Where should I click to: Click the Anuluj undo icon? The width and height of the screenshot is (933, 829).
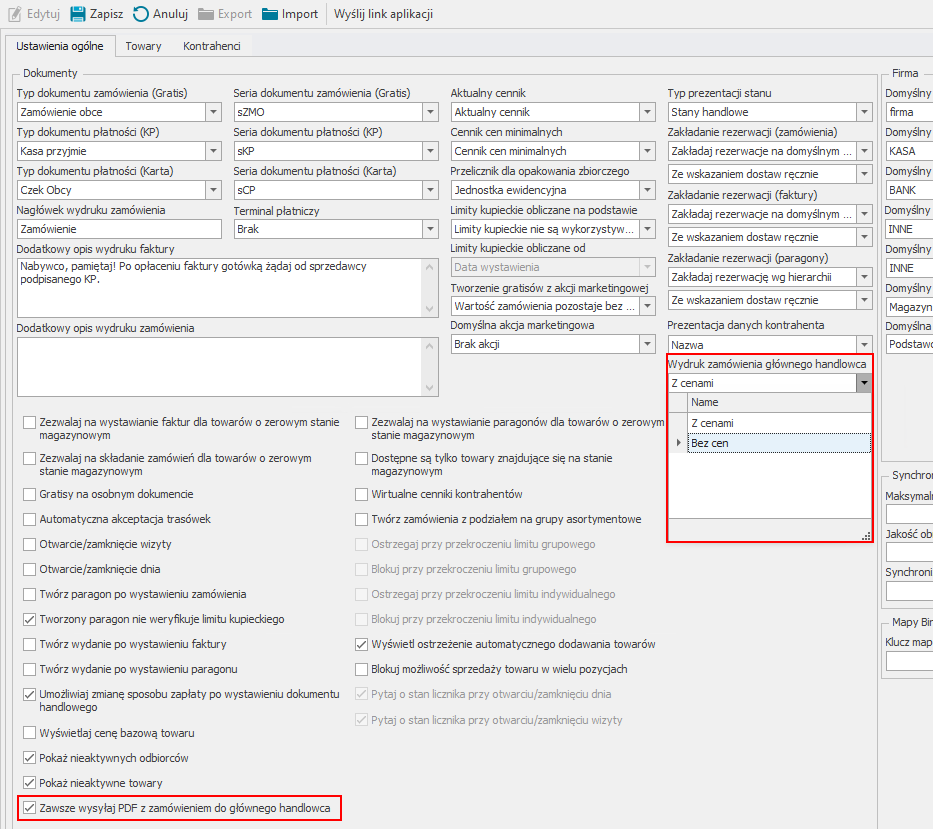(141, 14)
